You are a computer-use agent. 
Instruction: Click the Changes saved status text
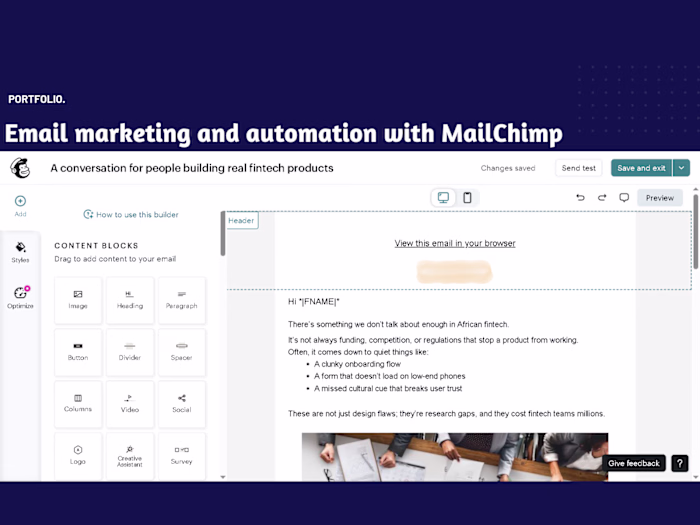click(508, 168)
